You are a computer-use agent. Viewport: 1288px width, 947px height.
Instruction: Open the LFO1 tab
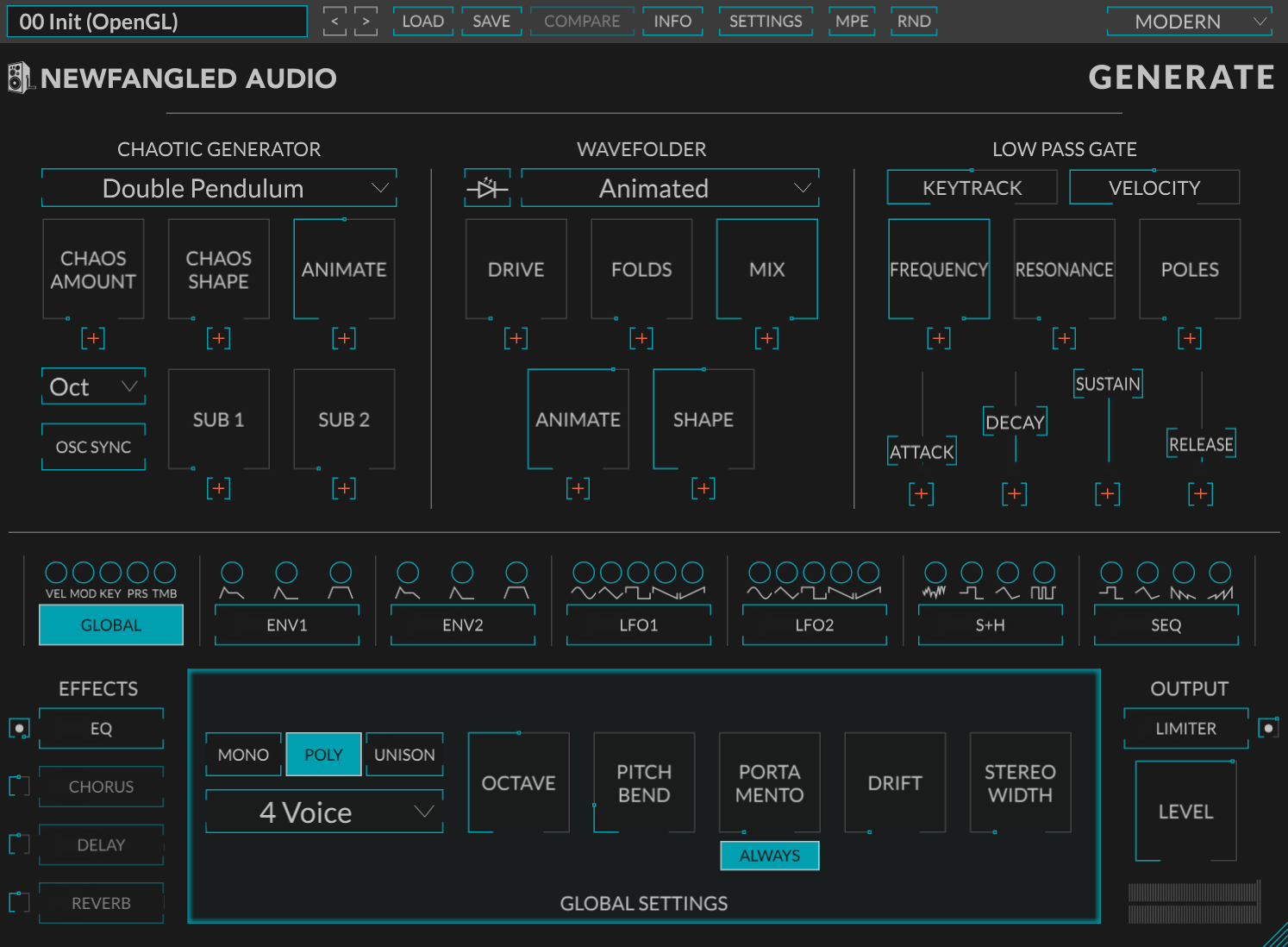click(639, 625)
